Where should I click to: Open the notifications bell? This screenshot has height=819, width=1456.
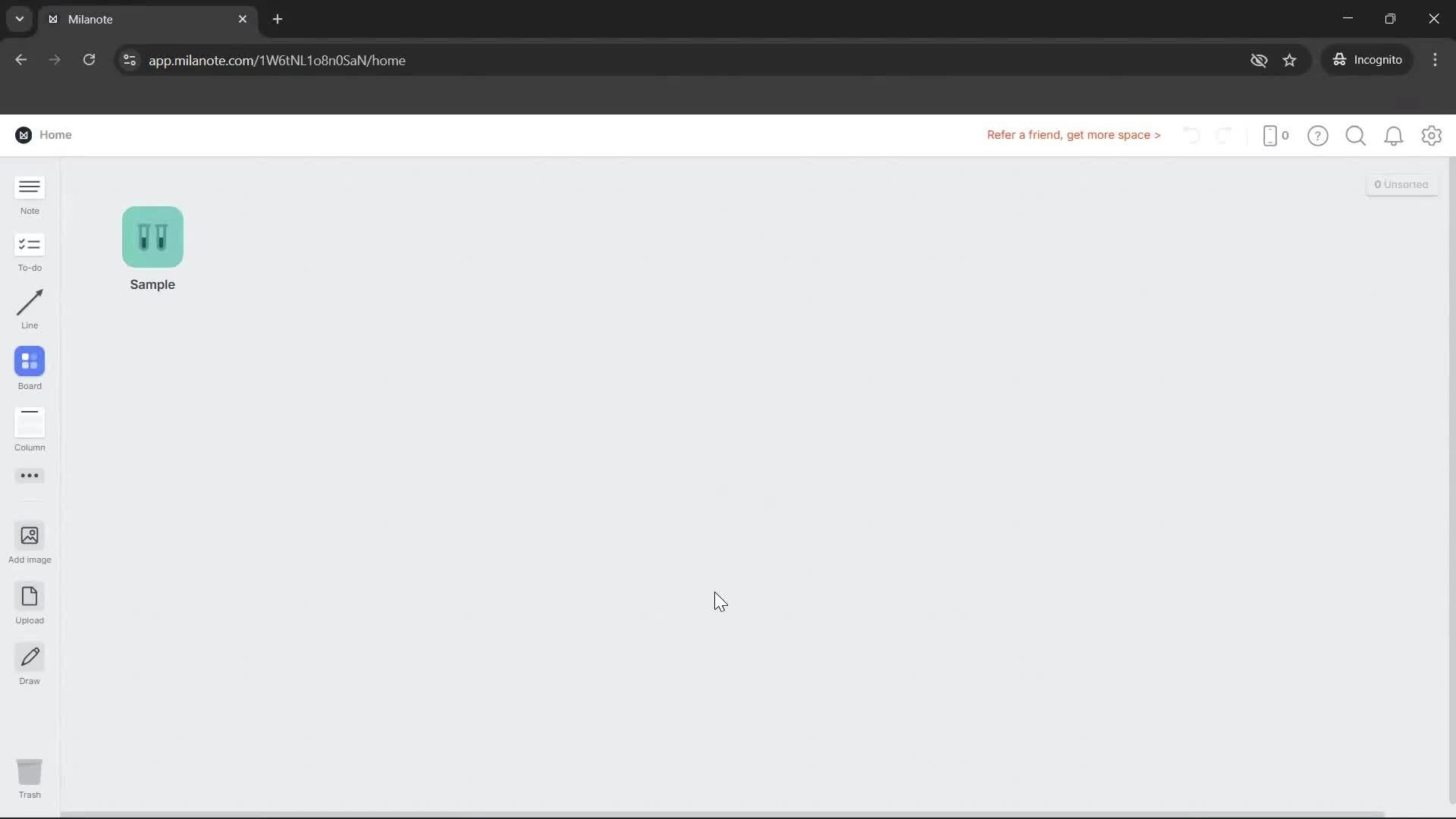(1394, 135)
